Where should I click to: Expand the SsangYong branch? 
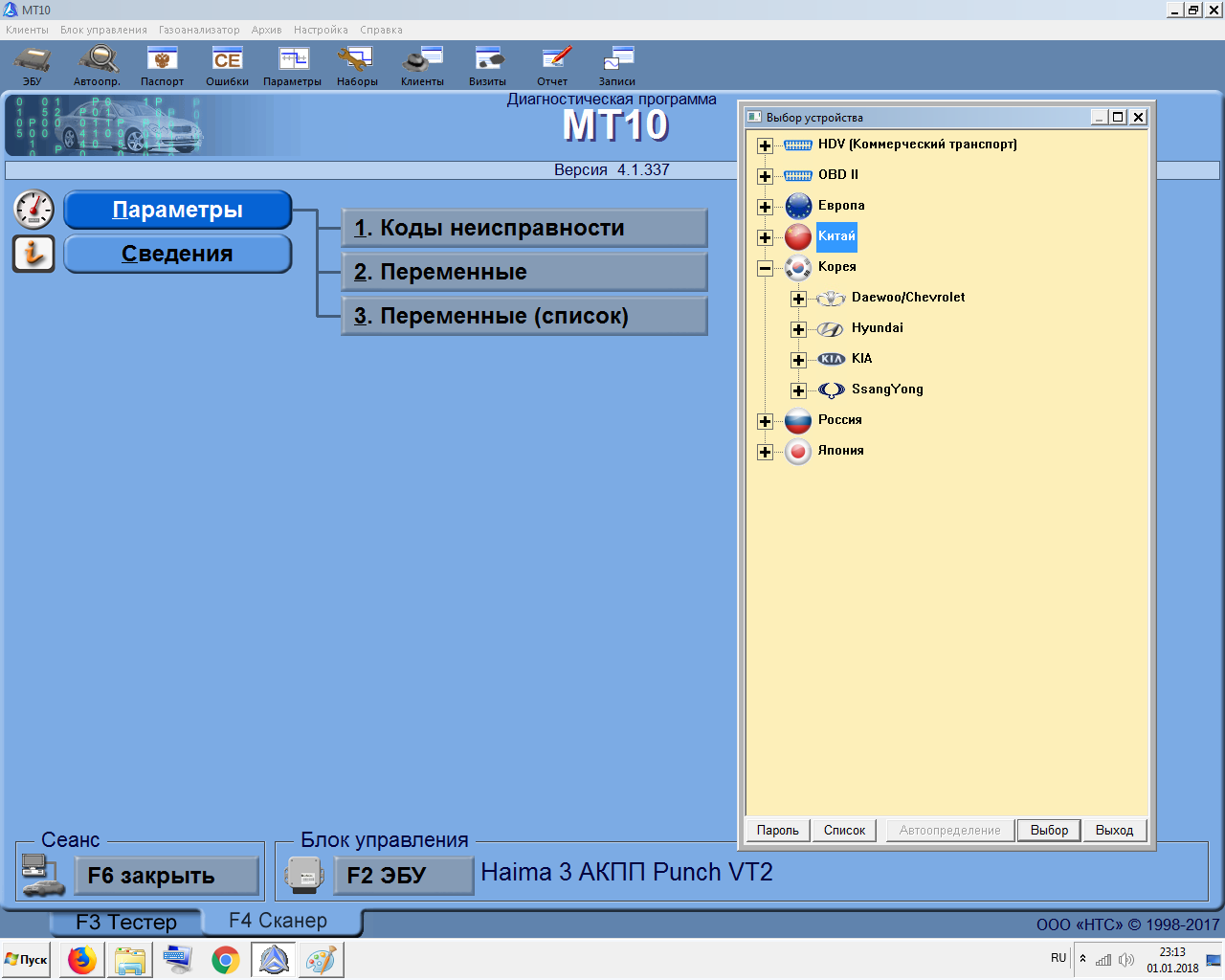(x=798, y=390)
